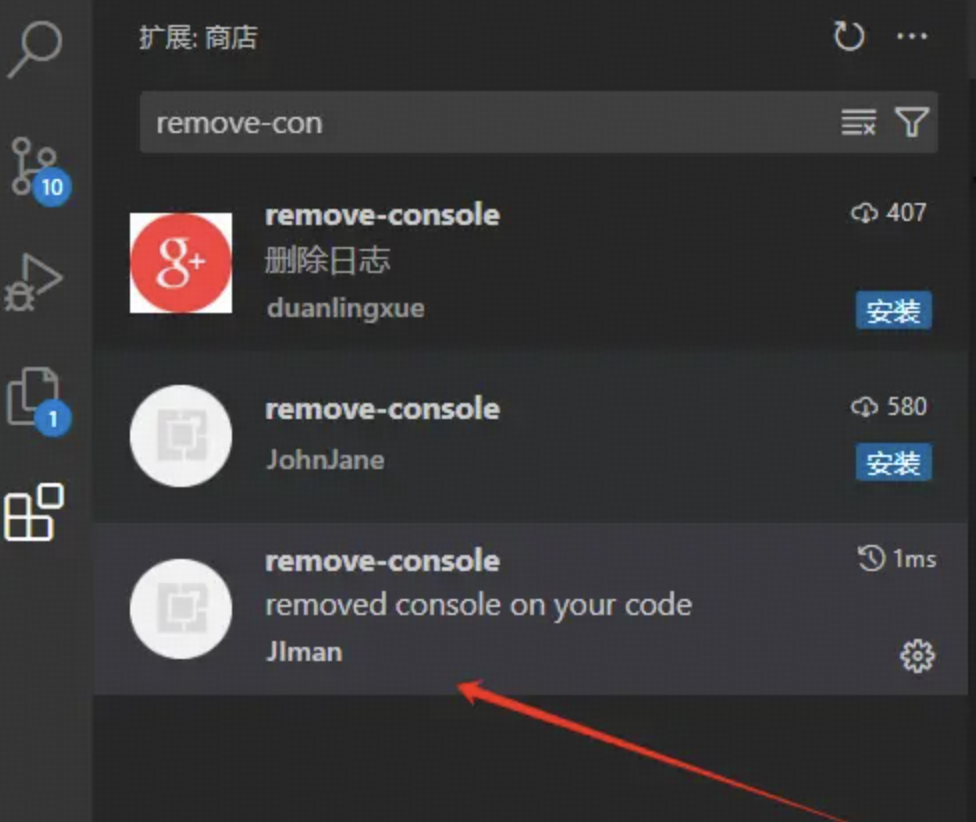The image size is (976, 822).
Task: Open the filter extensions dropdown
Action: pyautogui.click(x=912, y=121)
